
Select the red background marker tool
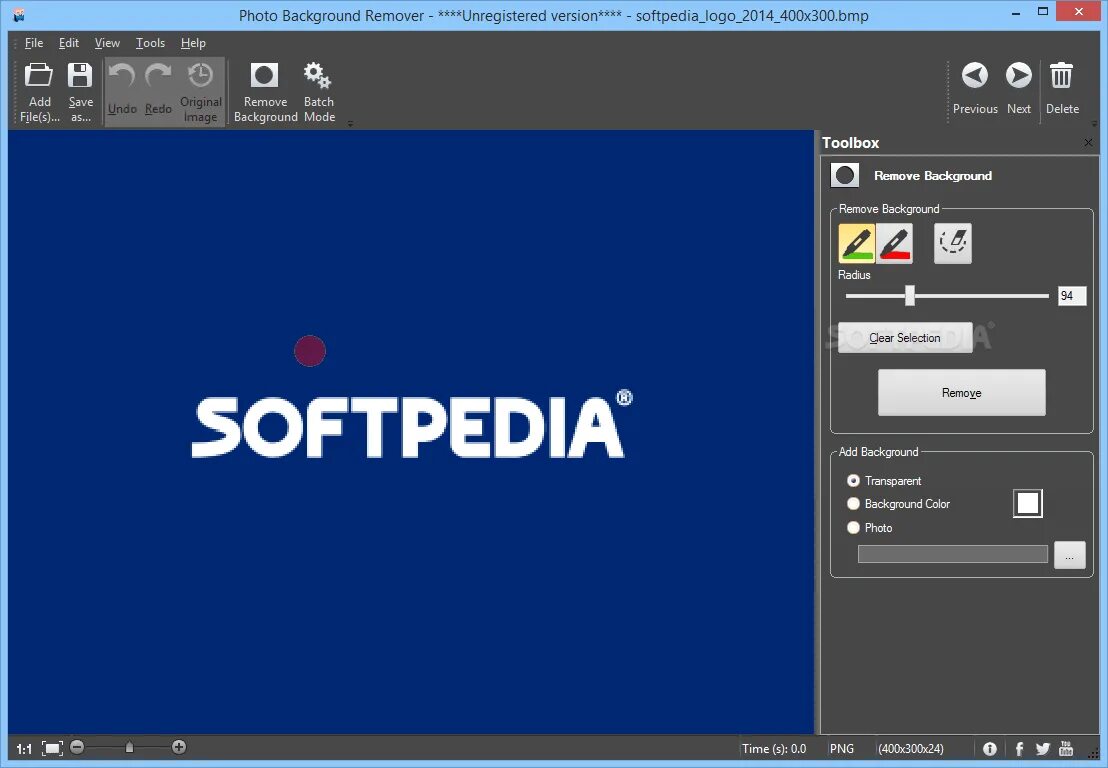[x=895, y=243]
